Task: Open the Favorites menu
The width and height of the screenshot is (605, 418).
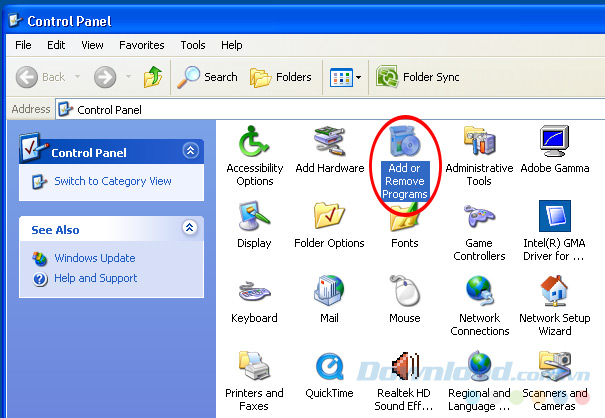Action: coord(142,45)
